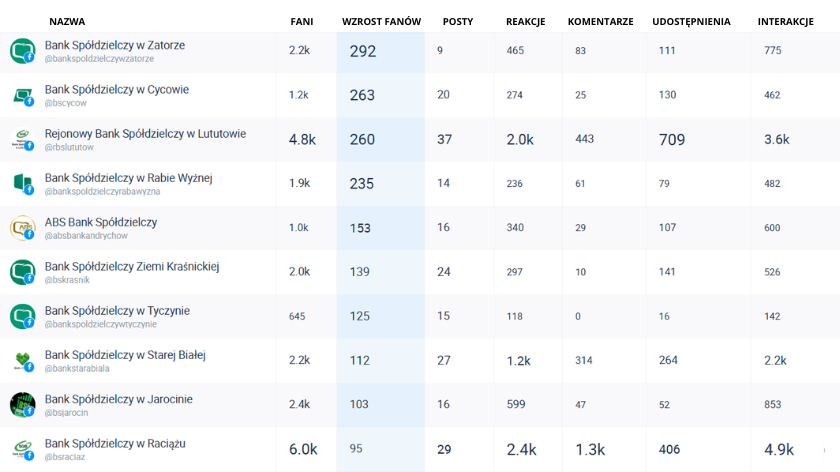
Task: Click the Rejonowy Bank Spółdzielczy w Lututowie logo
Action: [22, 140]
